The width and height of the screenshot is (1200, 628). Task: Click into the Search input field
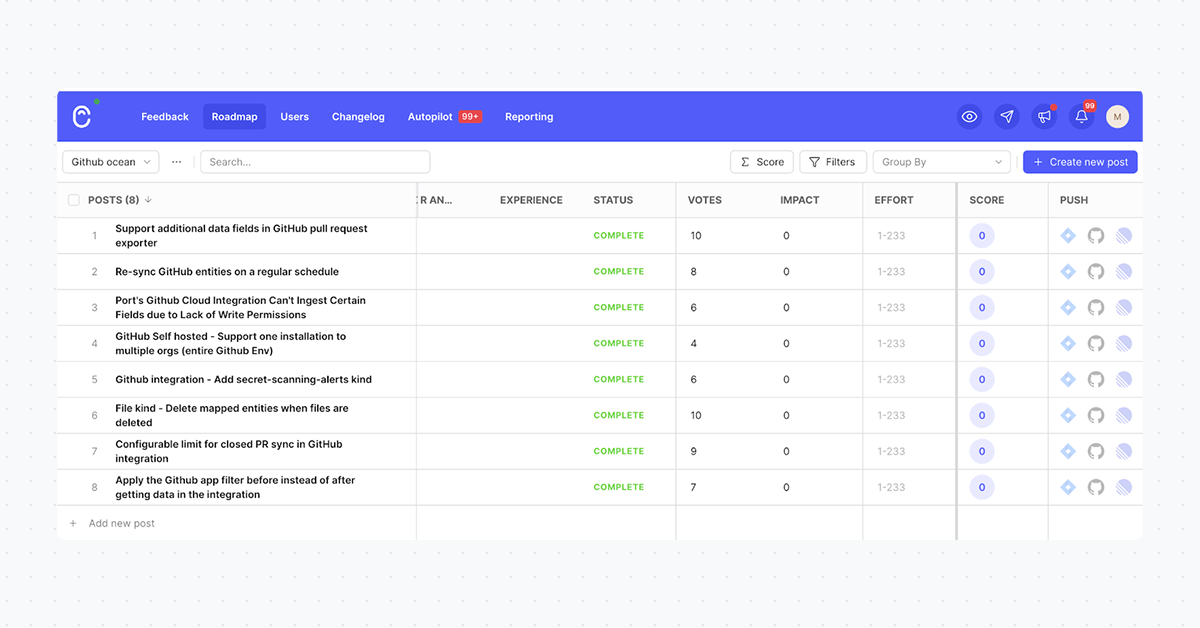[x=315, y=162]
